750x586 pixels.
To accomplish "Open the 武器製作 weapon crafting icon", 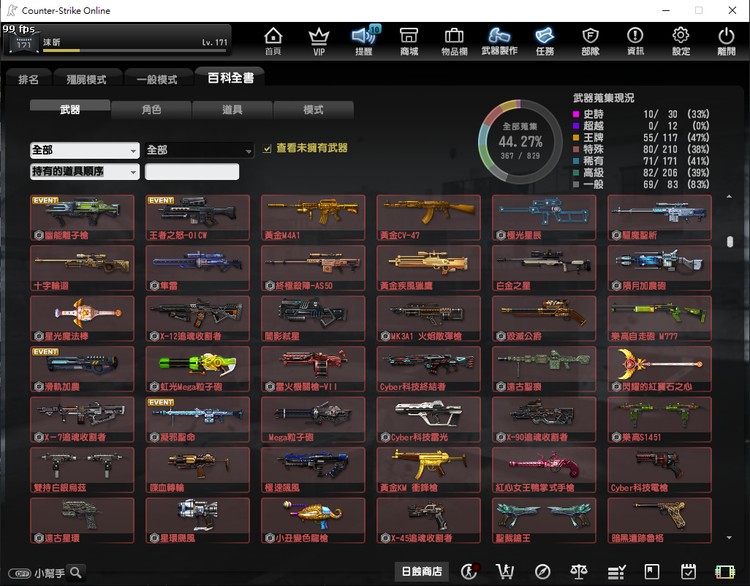I will click(499, 41).
